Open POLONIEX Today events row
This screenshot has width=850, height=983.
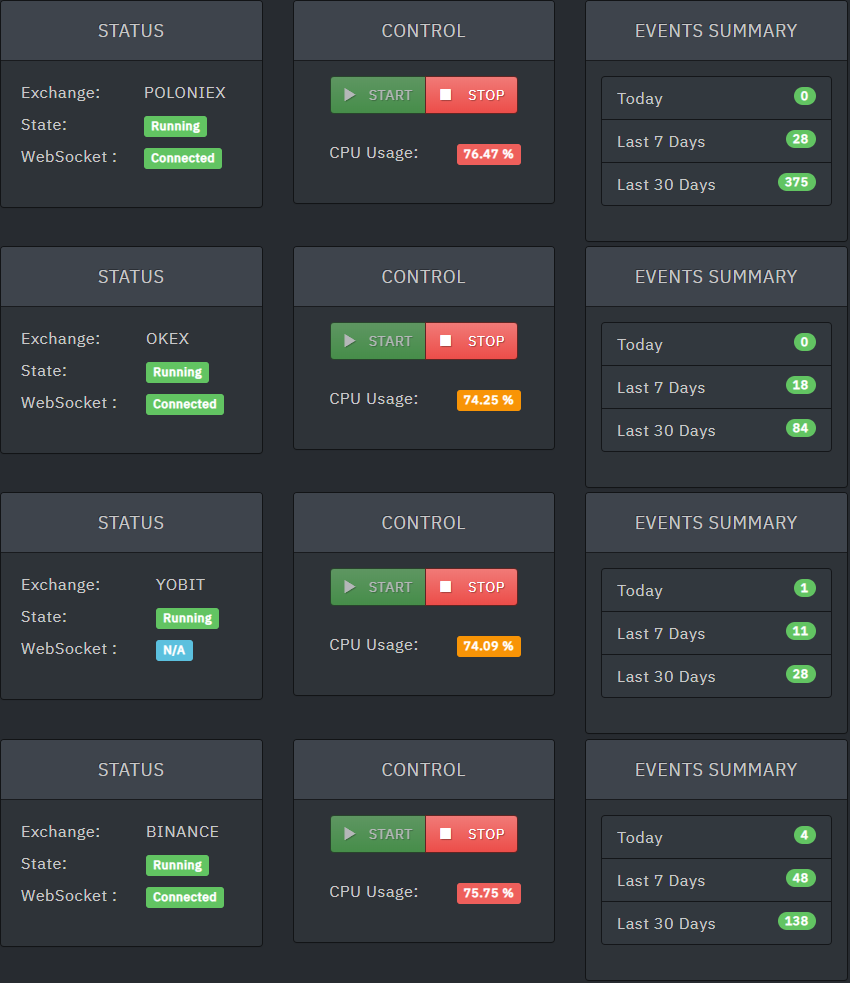coord(716,98)
